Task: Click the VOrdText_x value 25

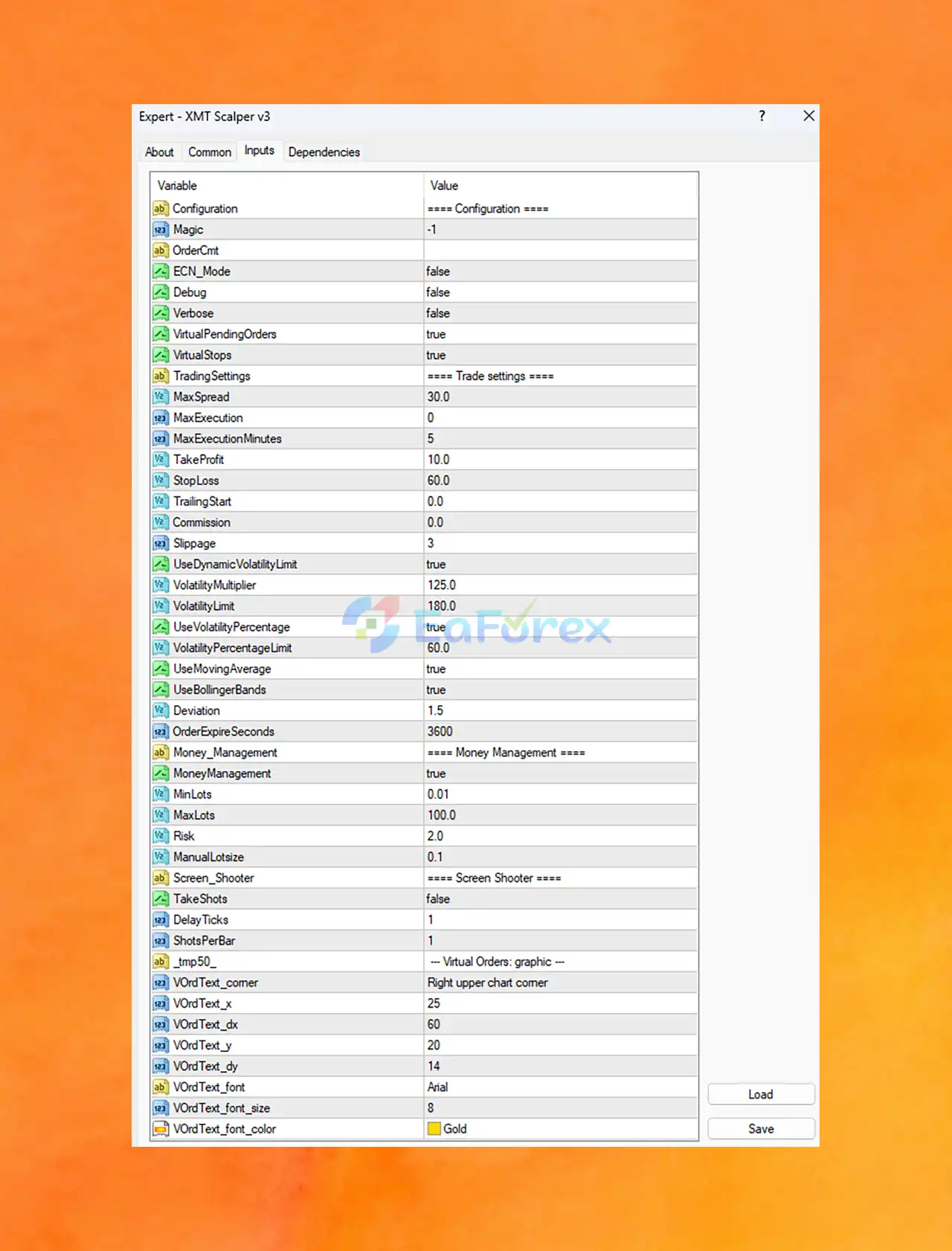Action: [434, 1003]
